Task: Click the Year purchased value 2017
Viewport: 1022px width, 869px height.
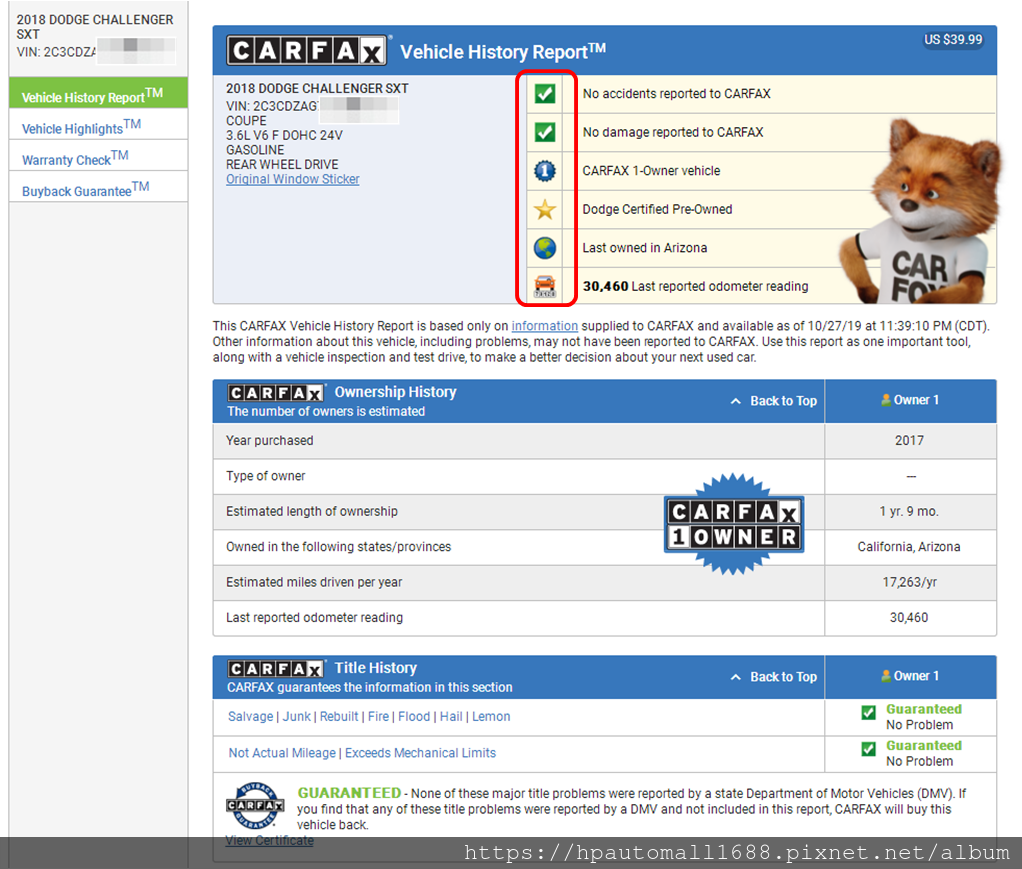Action: pyautogui.click(x=909, y=441)
